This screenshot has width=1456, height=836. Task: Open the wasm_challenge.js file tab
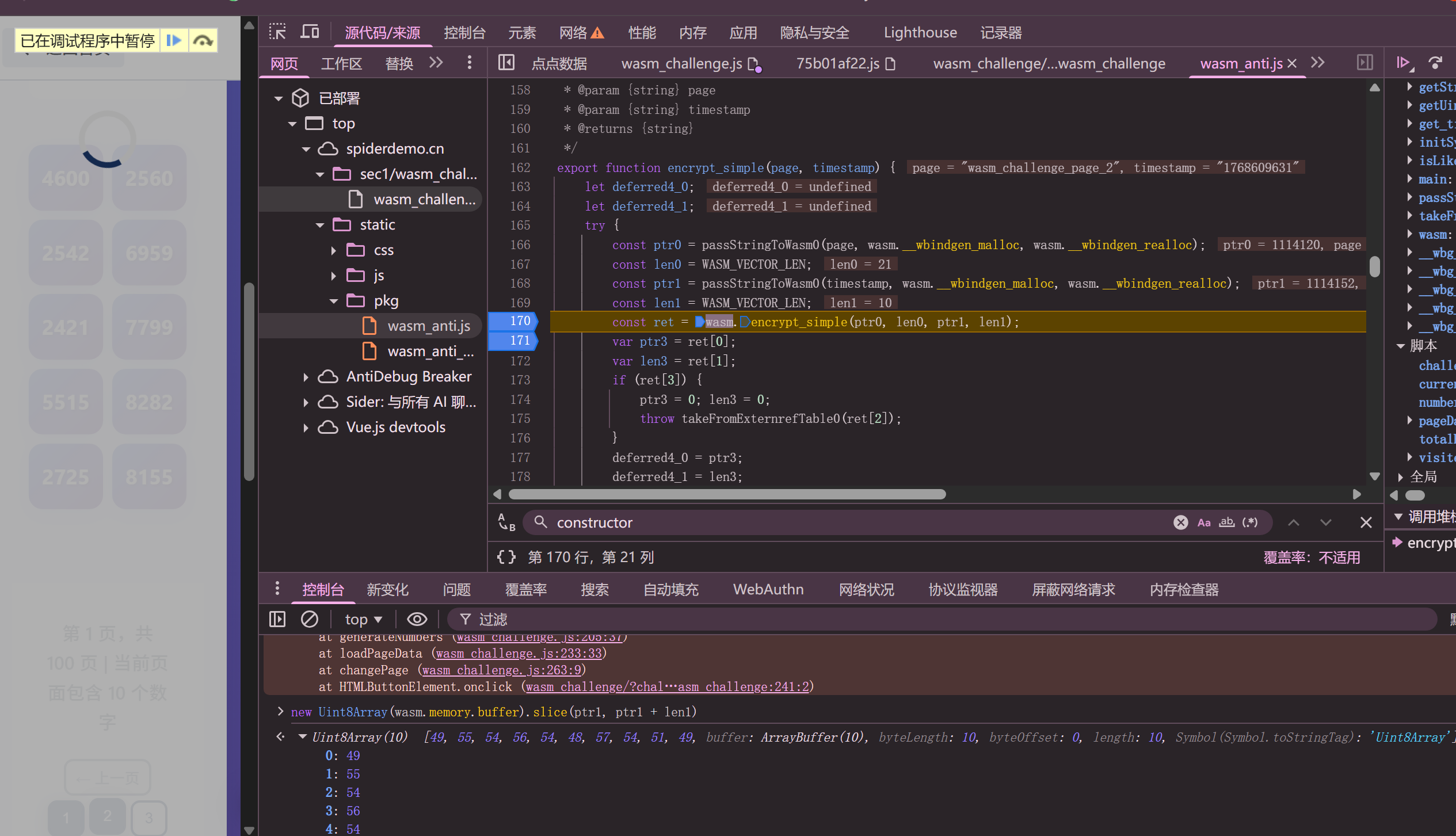pyautogui.click(x=681, y=63)
